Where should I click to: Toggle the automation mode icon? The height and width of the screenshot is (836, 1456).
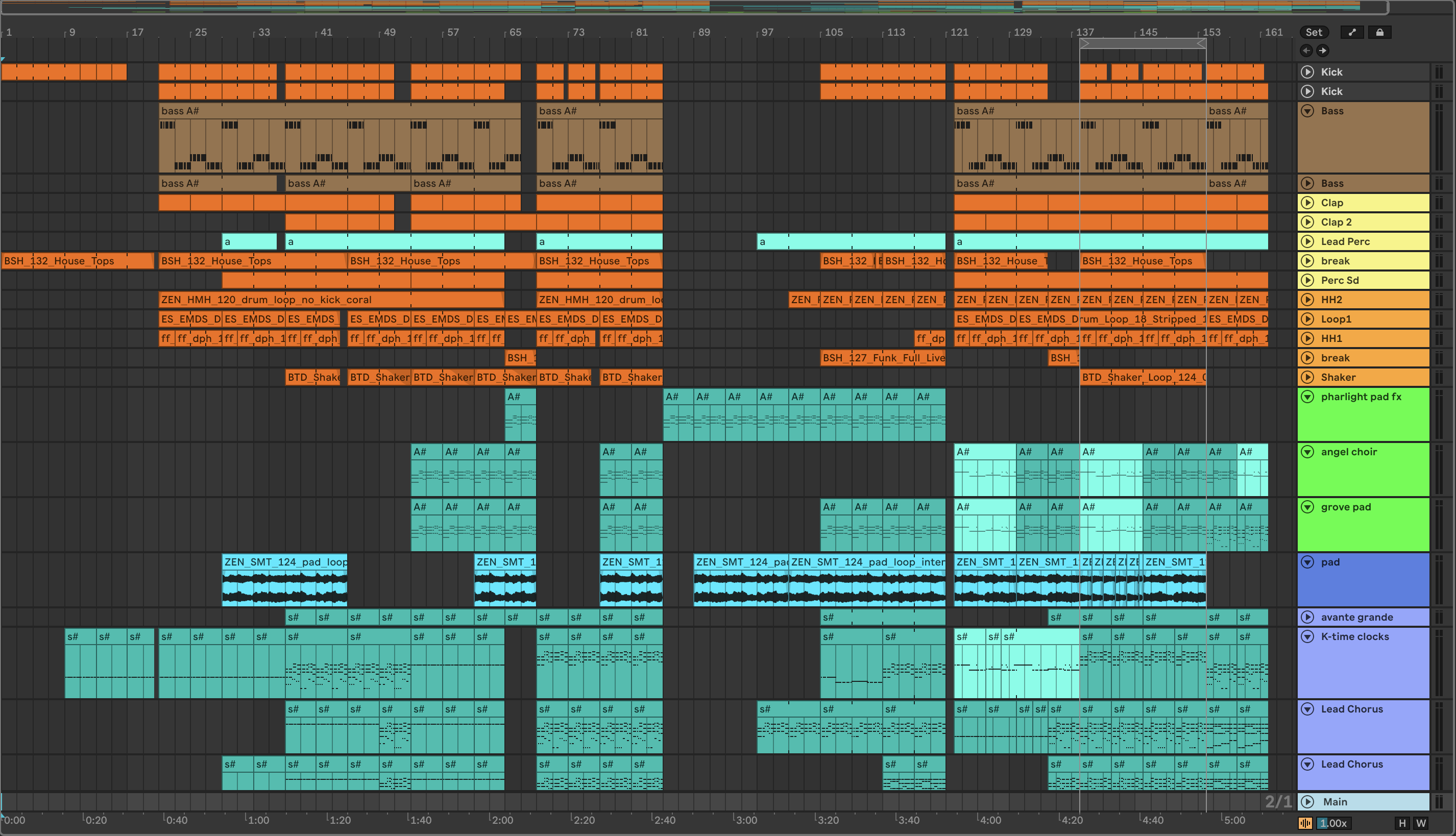tap(1352, 32)
